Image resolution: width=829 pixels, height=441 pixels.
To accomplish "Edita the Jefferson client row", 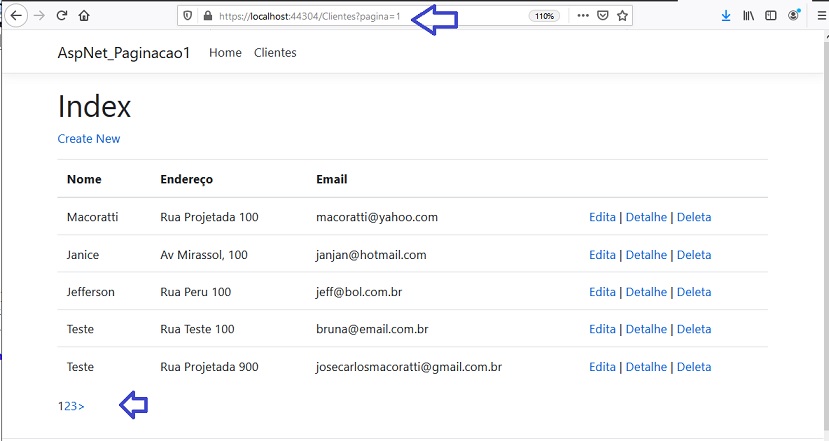I will click(x=602, y=292).
